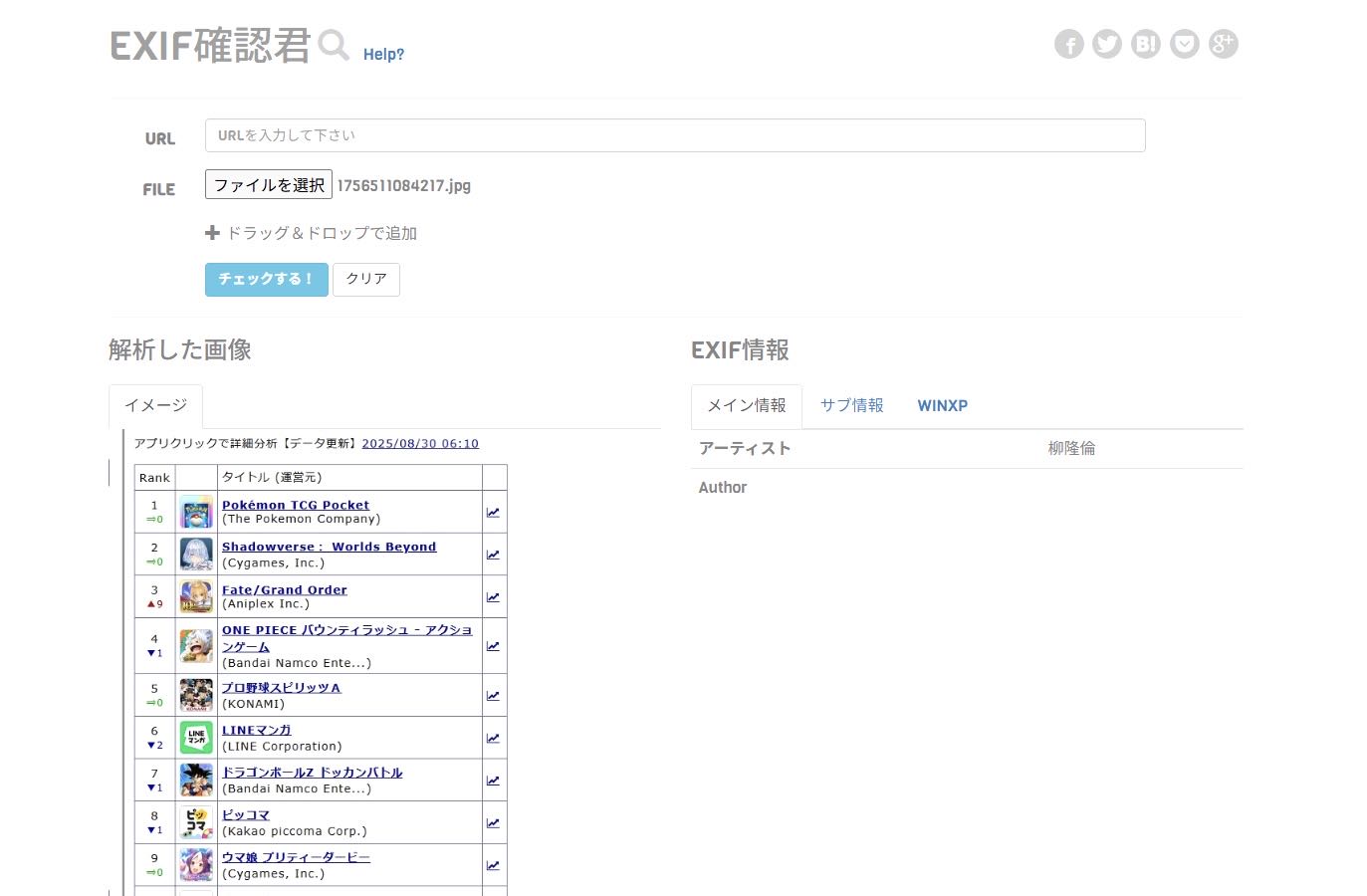
Task: Click the file name 1756511084217.jpg
Action: pyautogui.click(x=404, y=186)
